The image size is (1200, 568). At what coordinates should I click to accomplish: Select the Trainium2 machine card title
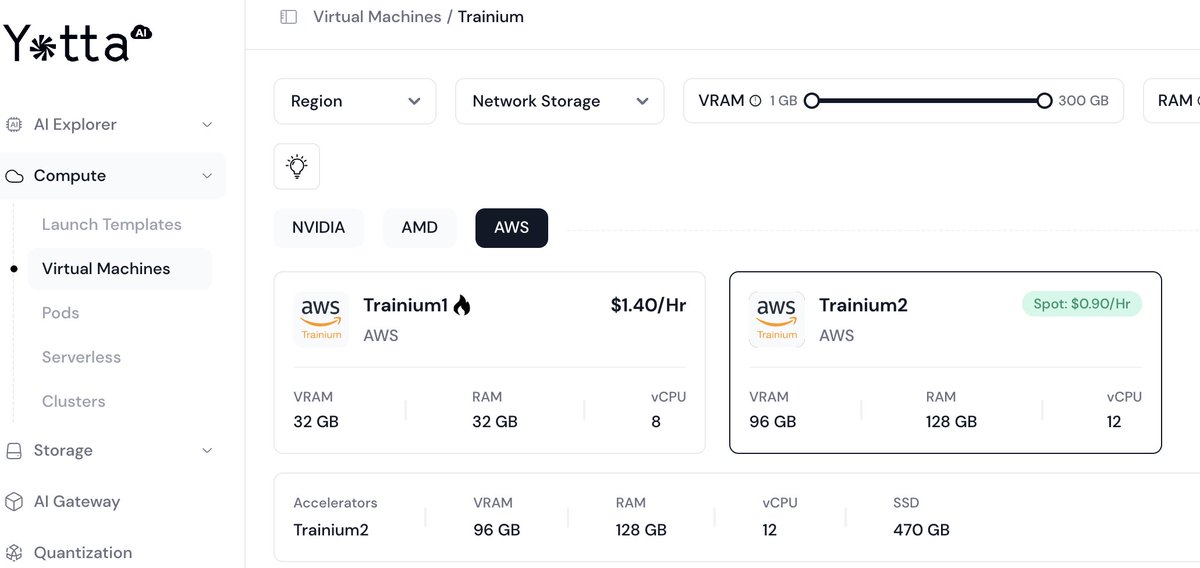coord(863,305)
